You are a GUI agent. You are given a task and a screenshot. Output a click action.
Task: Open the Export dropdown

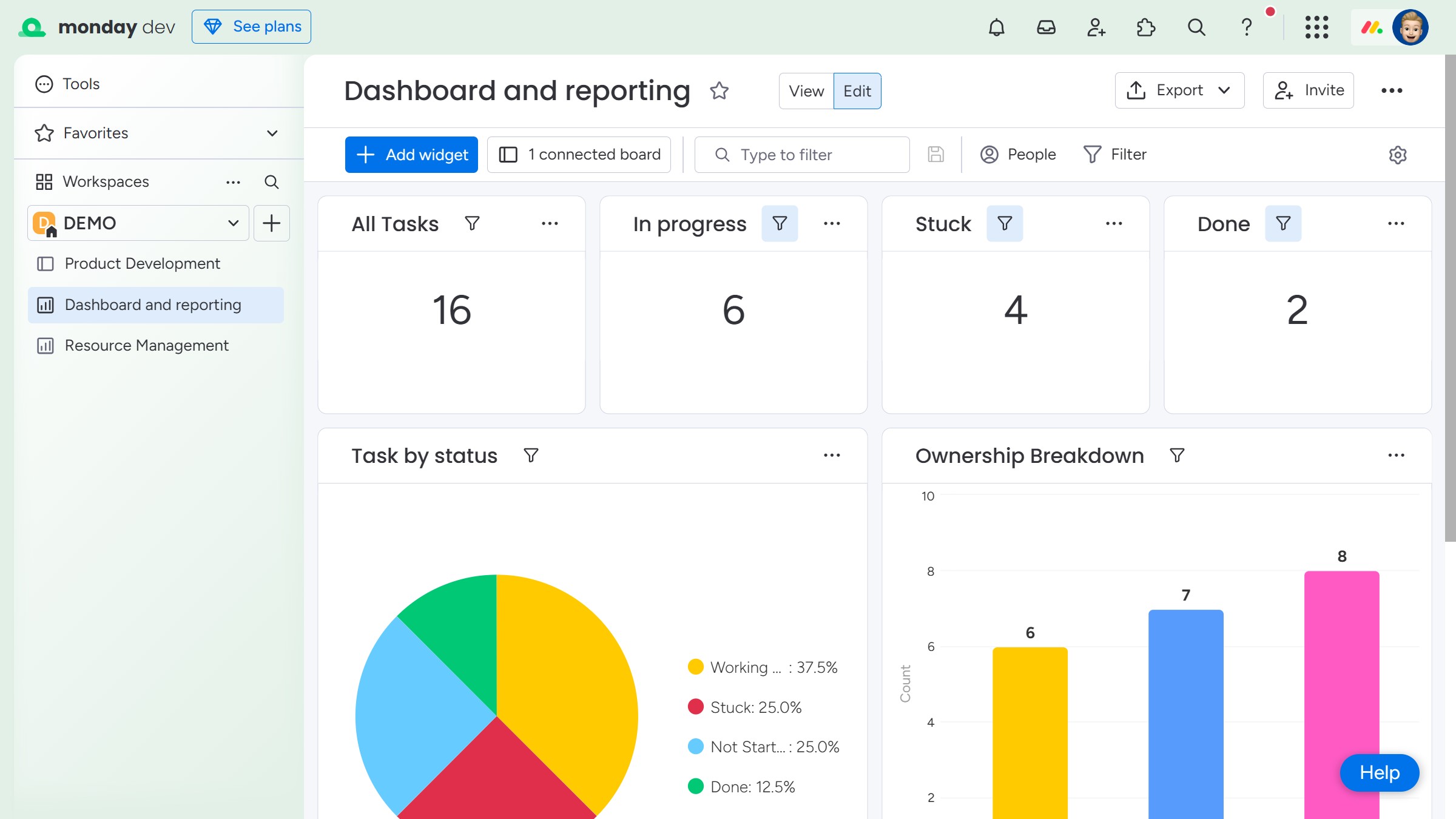1179,90
